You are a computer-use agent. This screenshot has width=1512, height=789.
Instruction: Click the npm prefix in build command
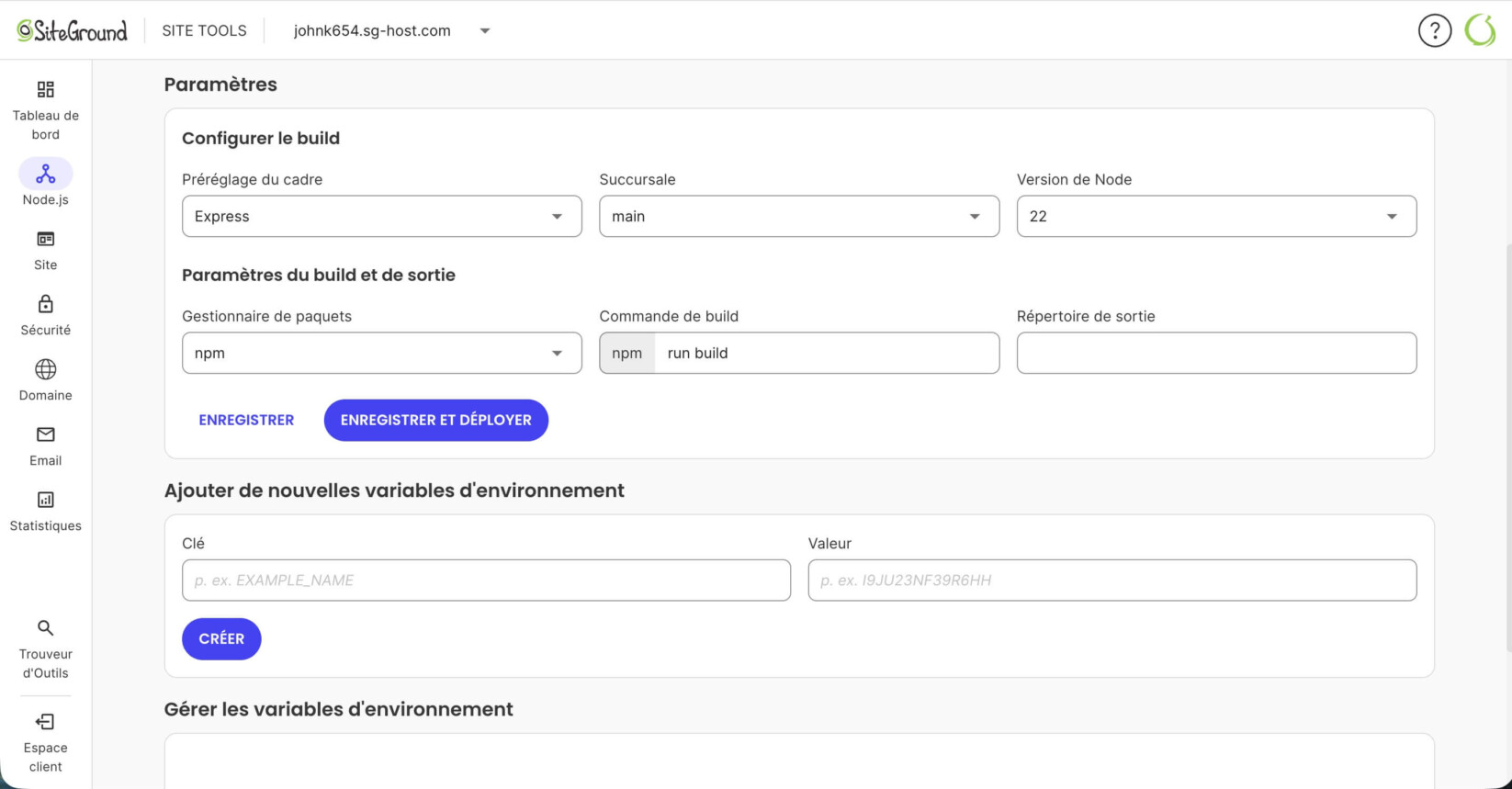[627, 353]
